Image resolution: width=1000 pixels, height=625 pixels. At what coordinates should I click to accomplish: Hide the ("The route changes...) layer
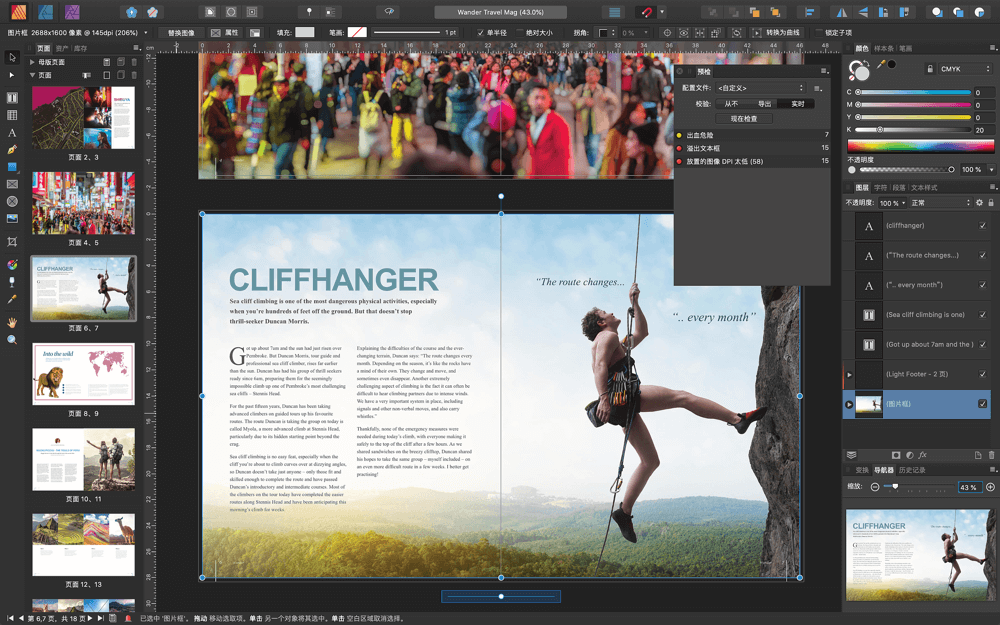click(982, 255)
